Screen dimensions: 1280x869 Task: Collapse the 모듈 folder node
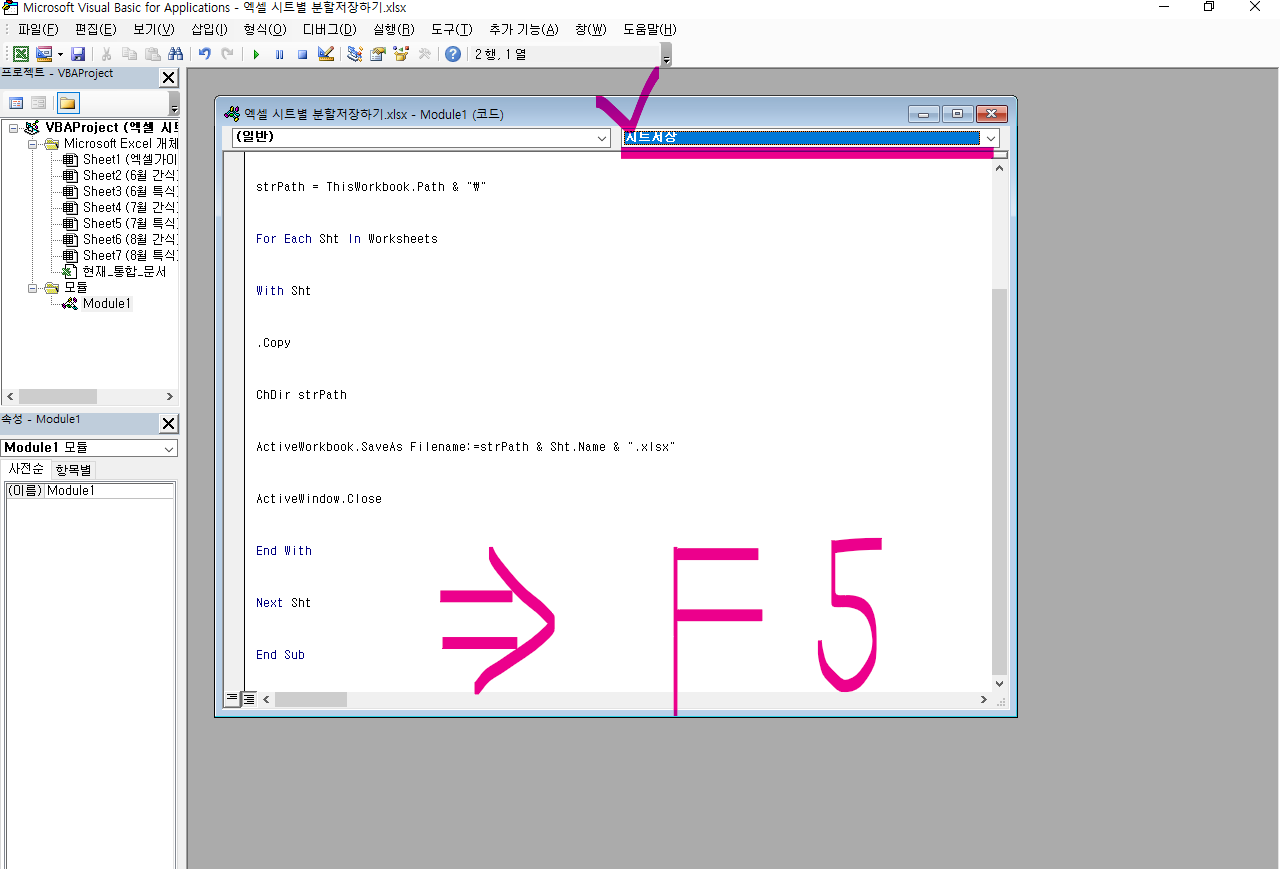pyautogui.click(x=32, y=288)
